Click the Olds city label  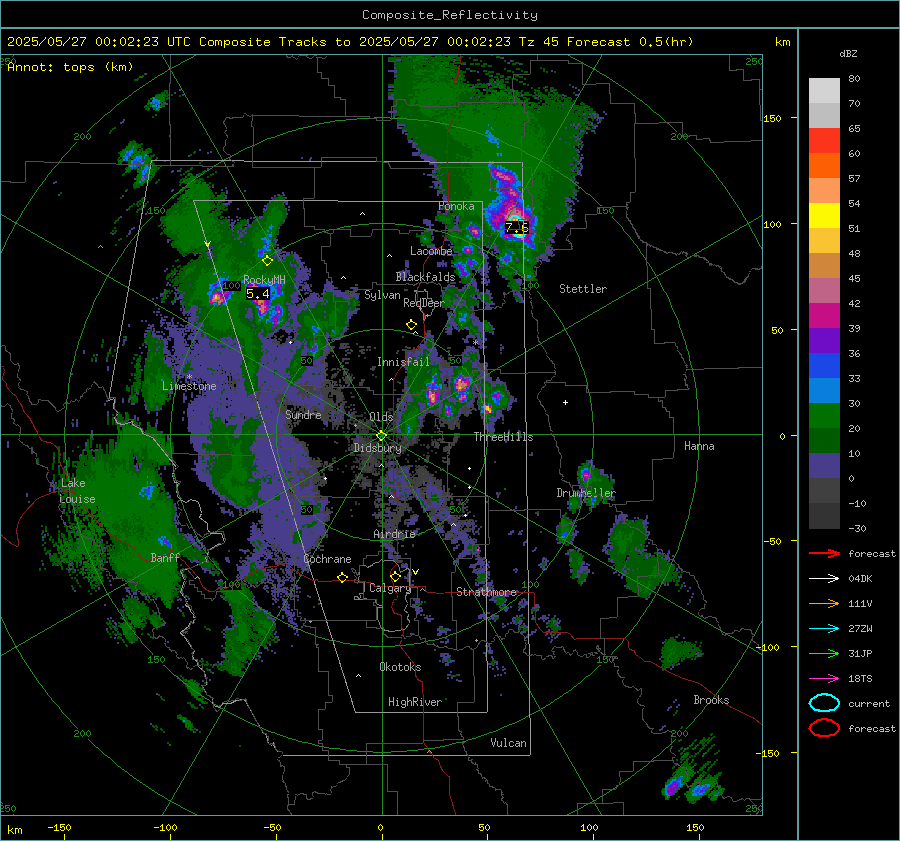tap(381, 417)
